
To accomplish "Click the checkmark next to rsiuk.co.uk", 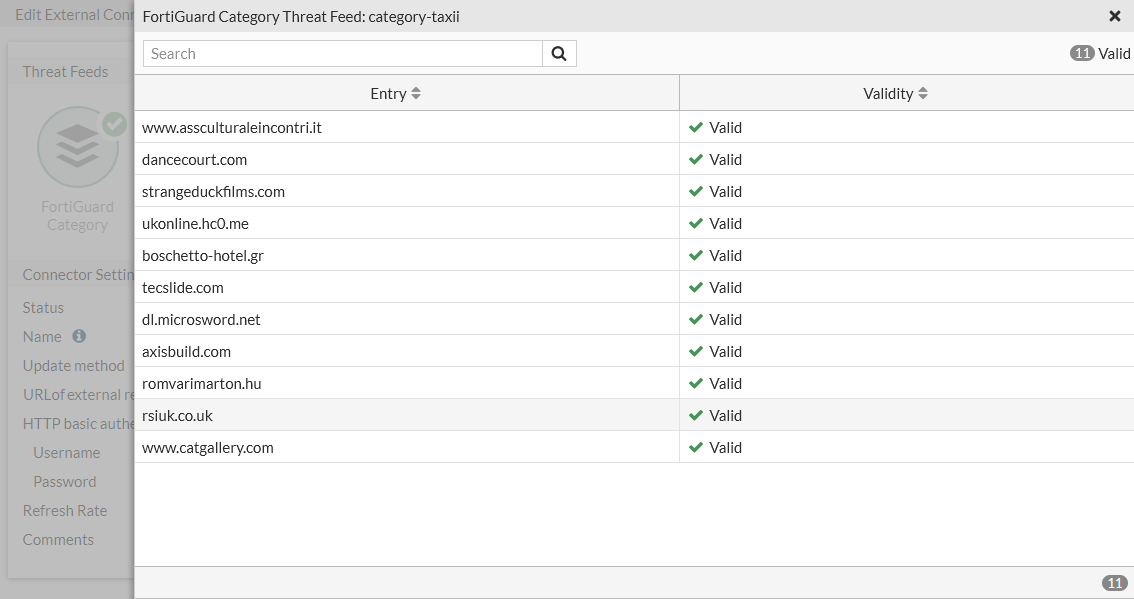I will (696, 415).
